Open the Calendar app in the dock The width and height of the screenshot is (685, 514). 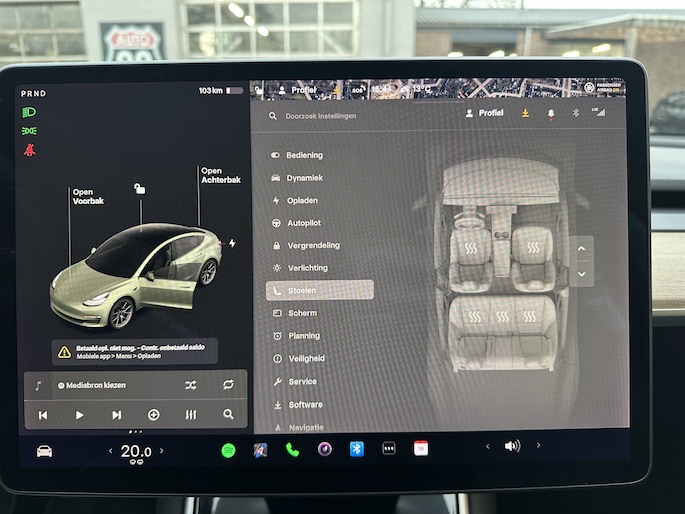(x=421, y=448)
